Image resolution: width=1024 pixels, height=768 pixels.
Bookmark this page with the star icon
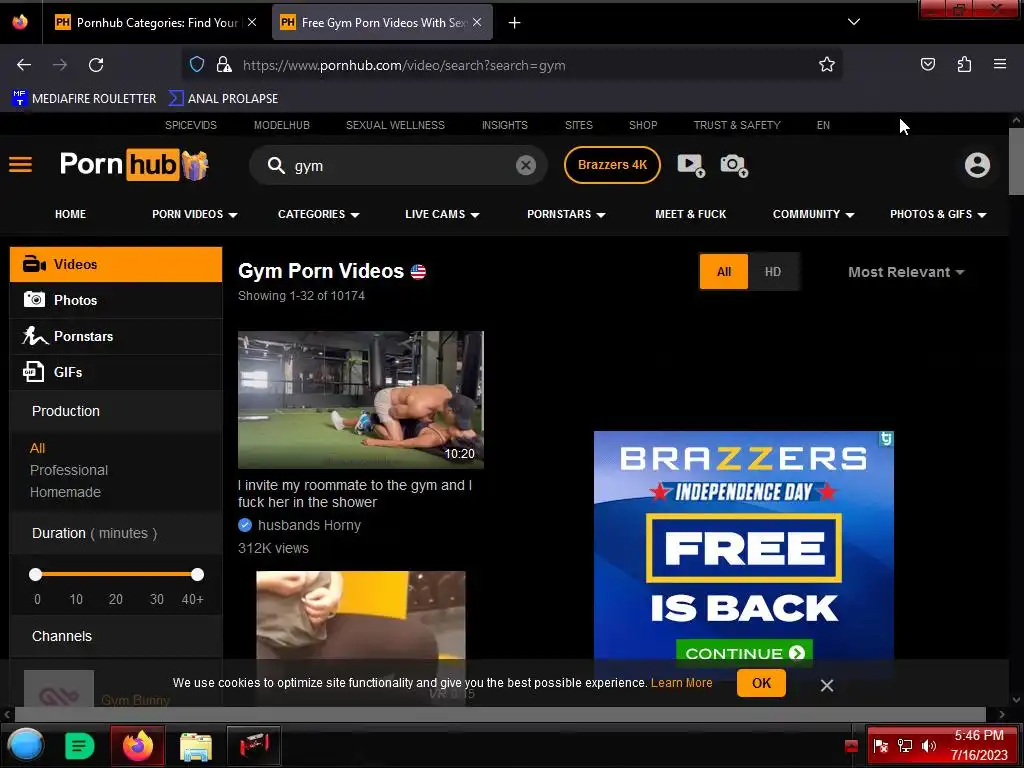[827, 64]
